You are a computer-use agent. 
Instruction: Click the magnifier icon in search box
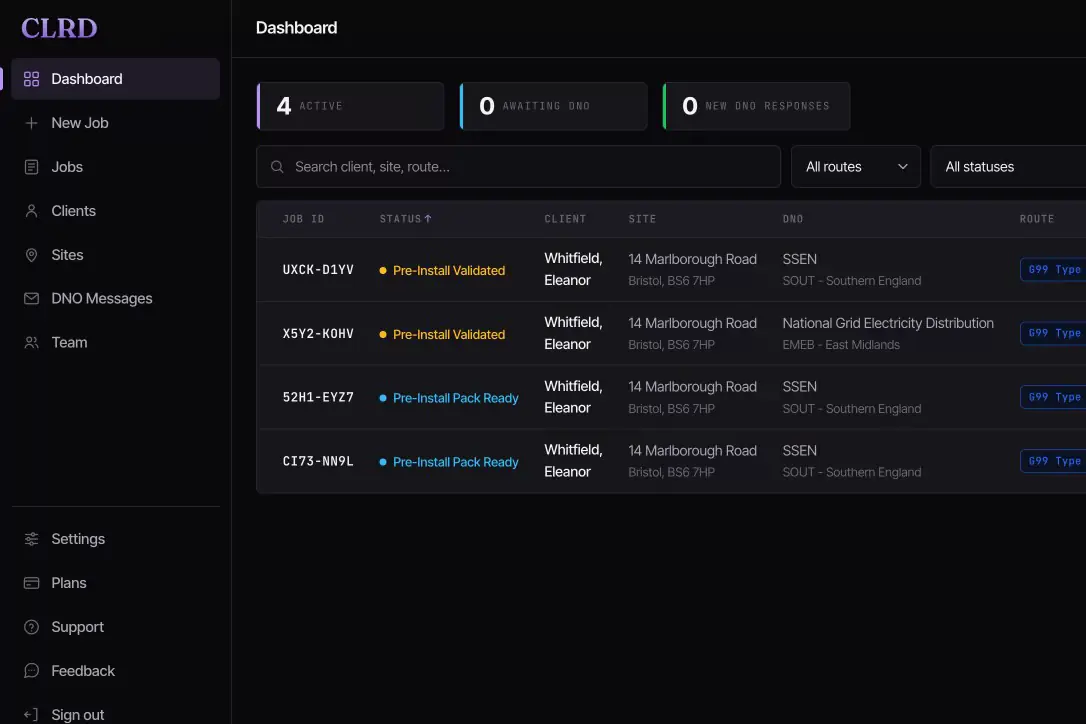point(277,167)
